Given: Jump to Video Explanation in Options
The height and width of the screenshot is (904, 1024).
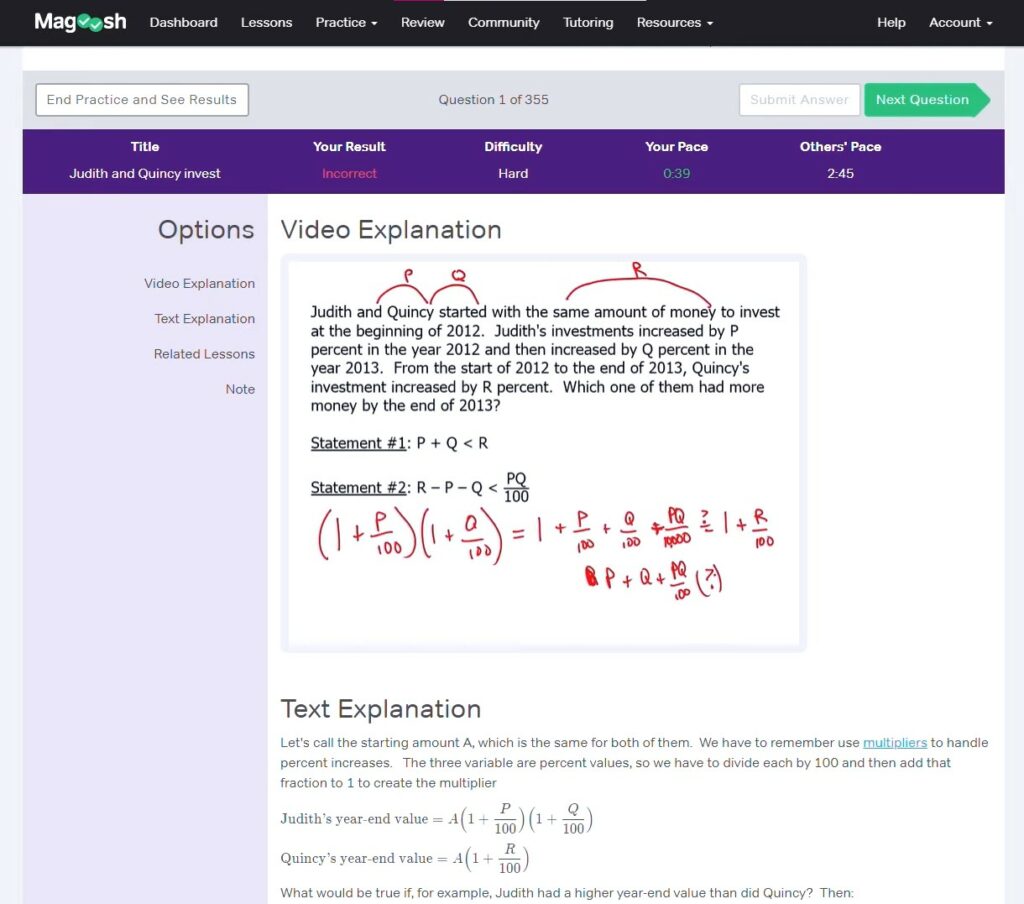Looking at the screenshot, I should click(x=199, y=284).
